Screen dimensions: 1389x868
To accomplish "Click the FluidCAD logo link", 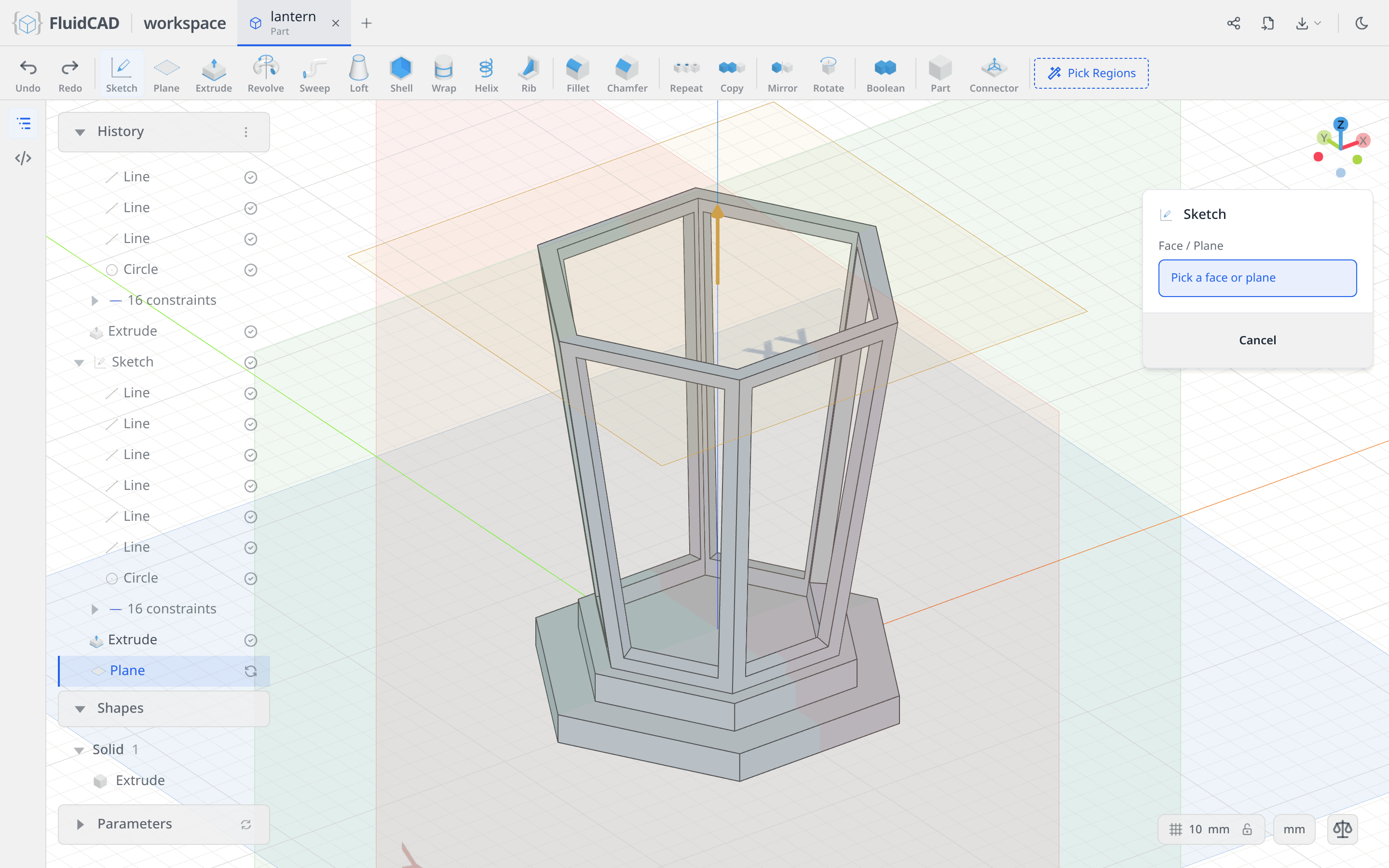I will click(67, 23).
